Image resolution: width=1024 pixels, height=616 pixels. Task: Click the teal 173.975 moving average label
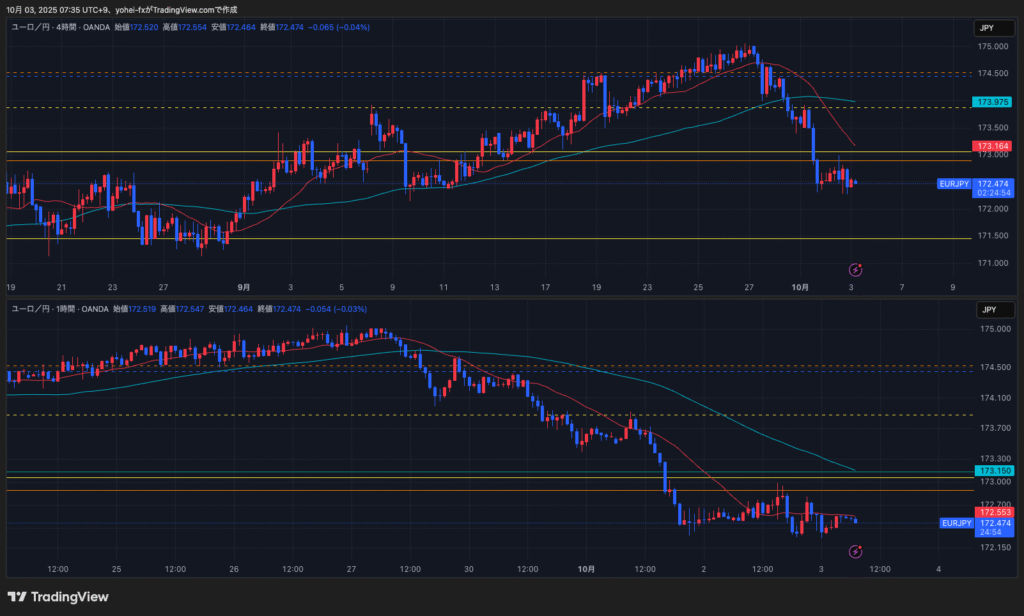click(x=993, y=102)
